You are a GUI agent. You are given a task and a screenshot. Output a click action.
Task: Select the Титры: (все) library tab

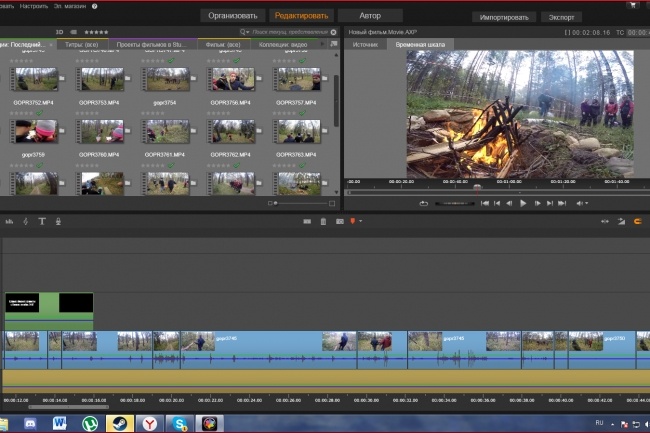[x=82, y=44]
